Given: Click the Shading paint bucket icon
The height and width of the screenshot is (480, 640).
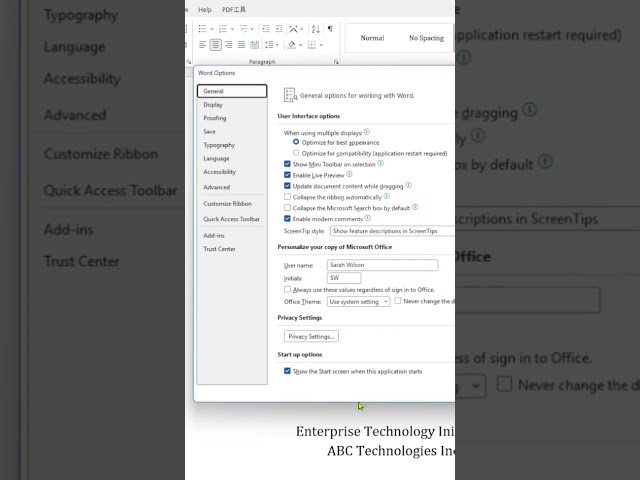Looking at the screenshot, I should (291, 45).
